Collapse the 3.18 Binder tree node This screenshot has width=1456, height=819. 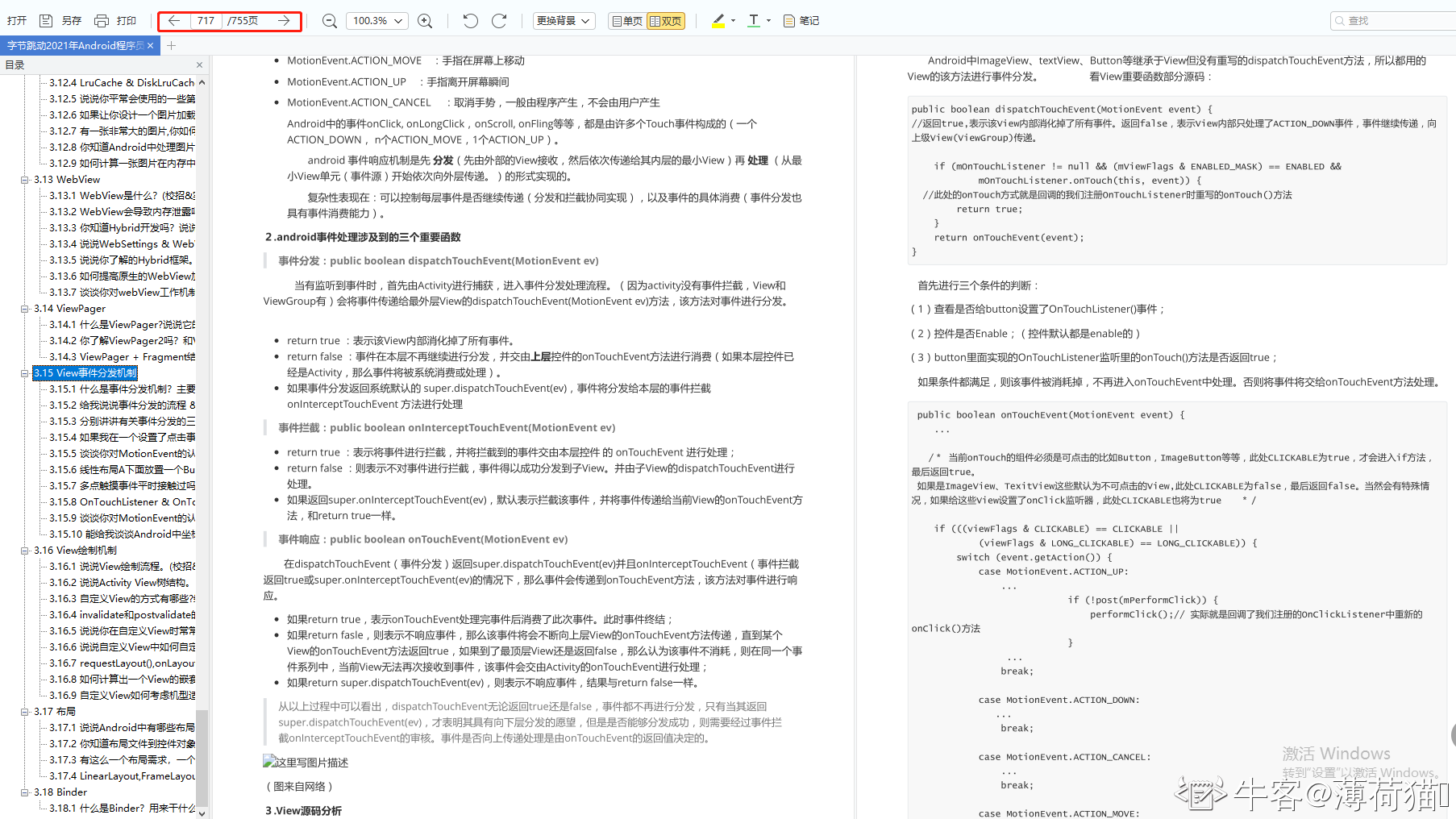click(x=25, y=792)
